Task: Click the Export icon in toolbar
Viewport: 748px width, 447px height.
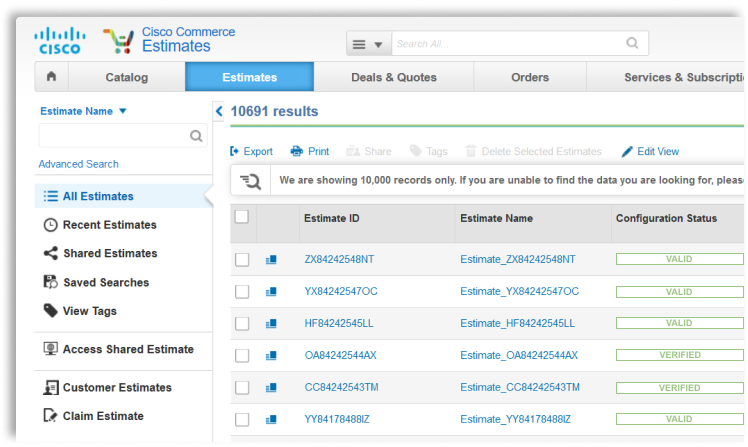Action: point(235,152)
